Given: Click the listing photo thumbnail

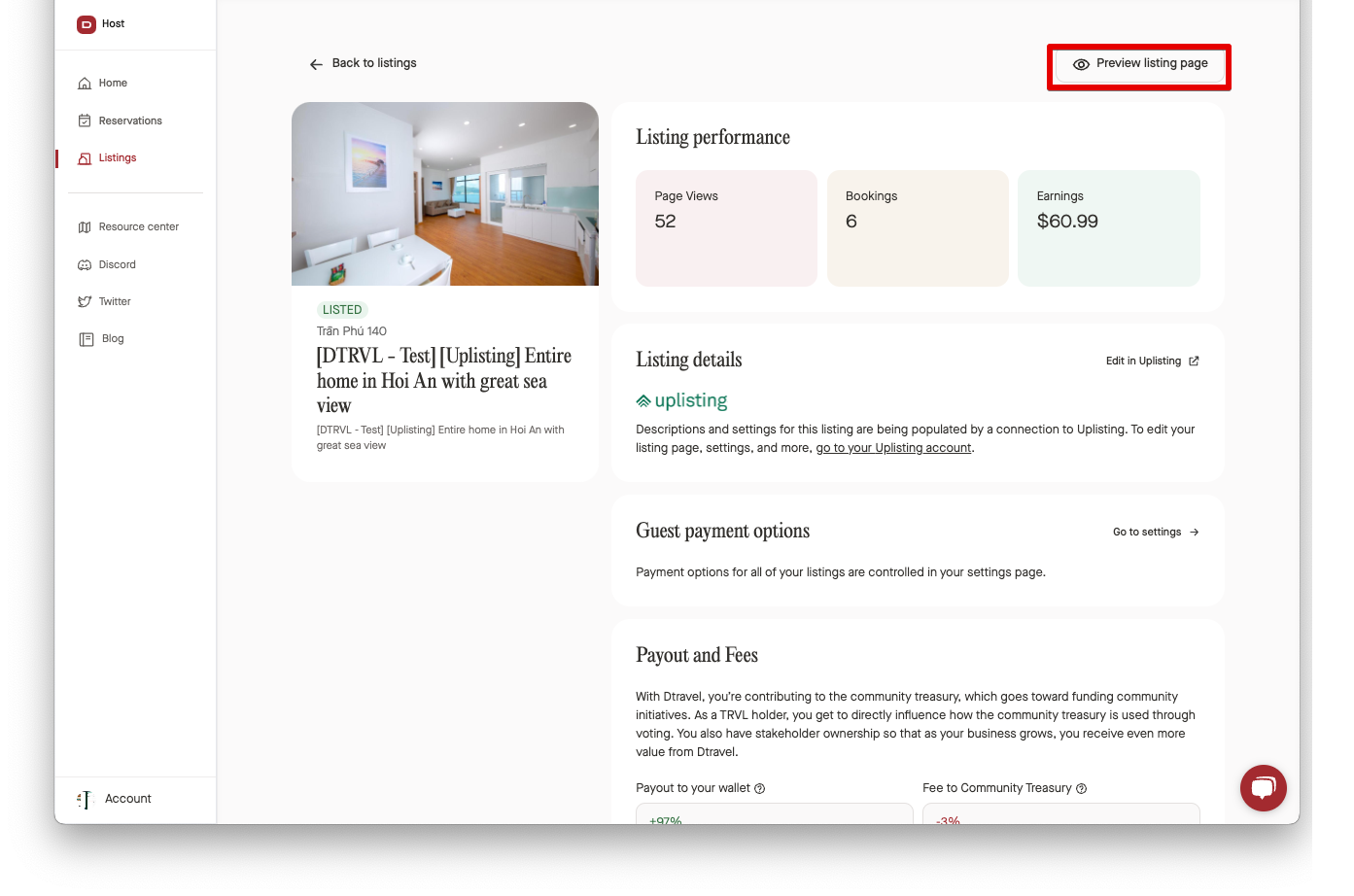Looking at the screenshot, I should (x=445, y=193).
